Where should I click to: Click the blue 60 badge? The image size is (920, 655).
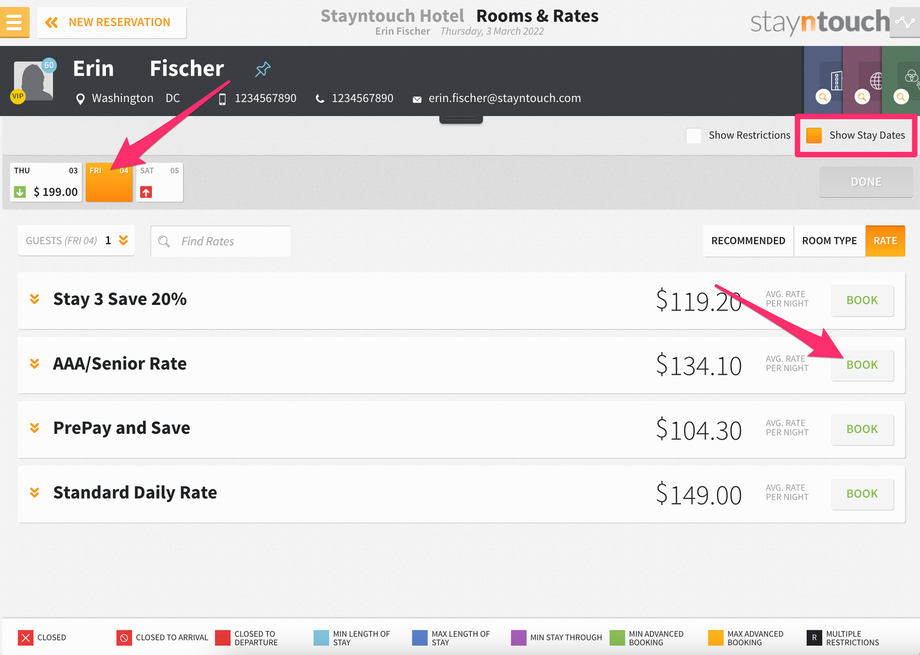(49, 65)
